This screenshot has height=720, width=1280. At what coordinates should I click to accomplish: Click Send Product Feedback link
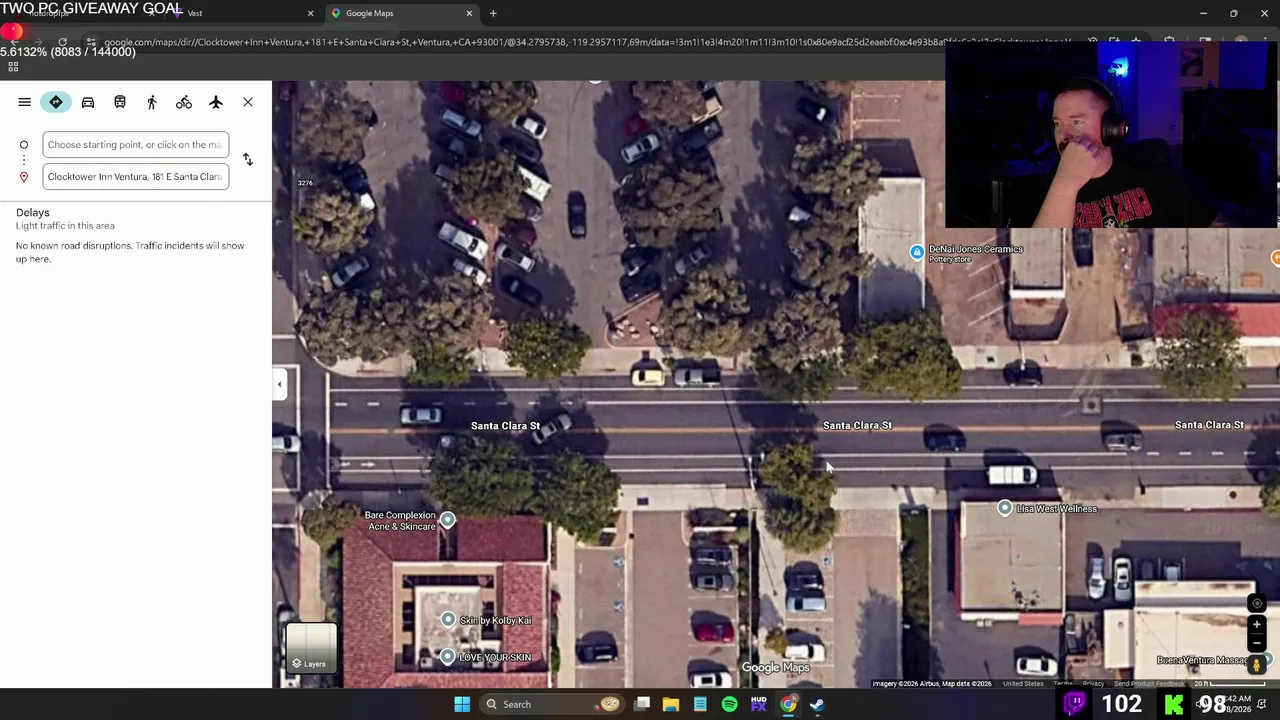pos(1149,684)
